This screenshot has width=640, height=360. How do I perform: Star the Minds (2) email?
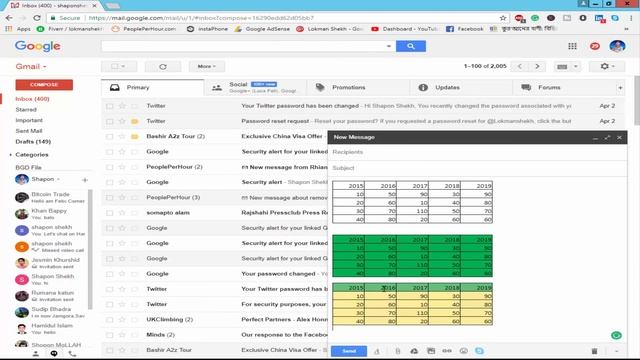click(122, 335)
